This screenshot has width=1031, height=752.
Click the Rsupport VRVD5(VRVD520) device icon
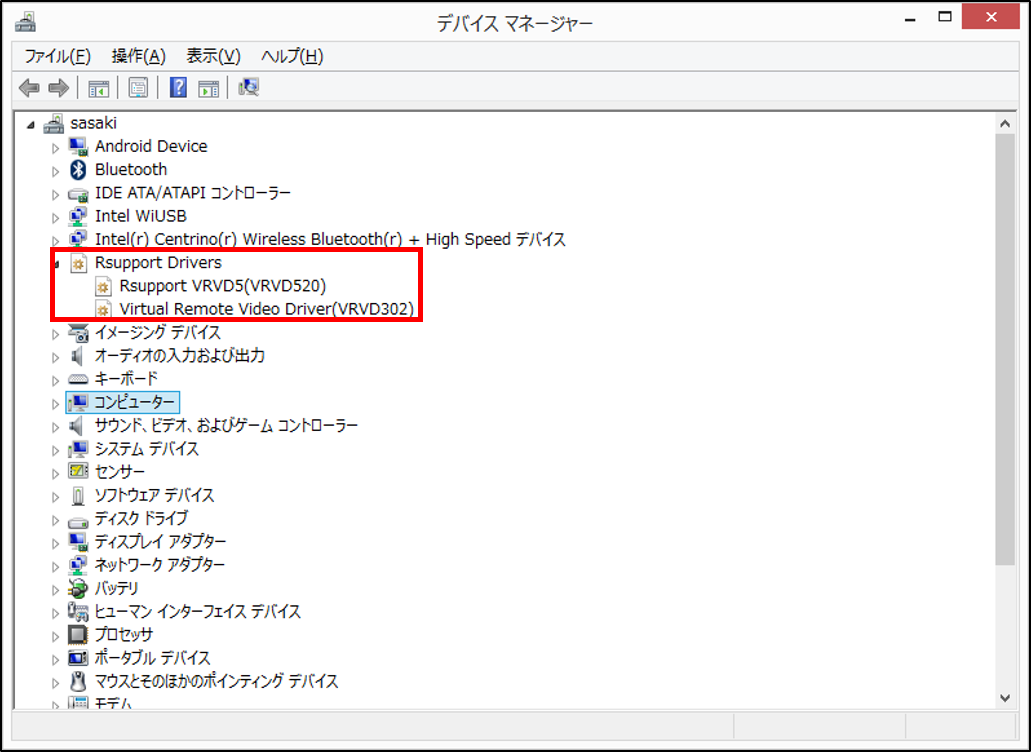(103, 287)
